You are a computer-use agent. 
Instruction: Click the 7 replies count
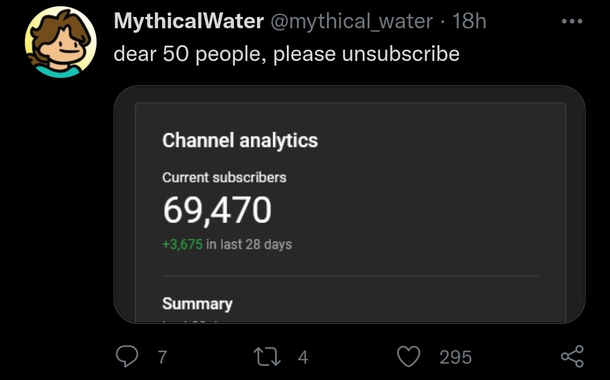[x=162, y=357]
